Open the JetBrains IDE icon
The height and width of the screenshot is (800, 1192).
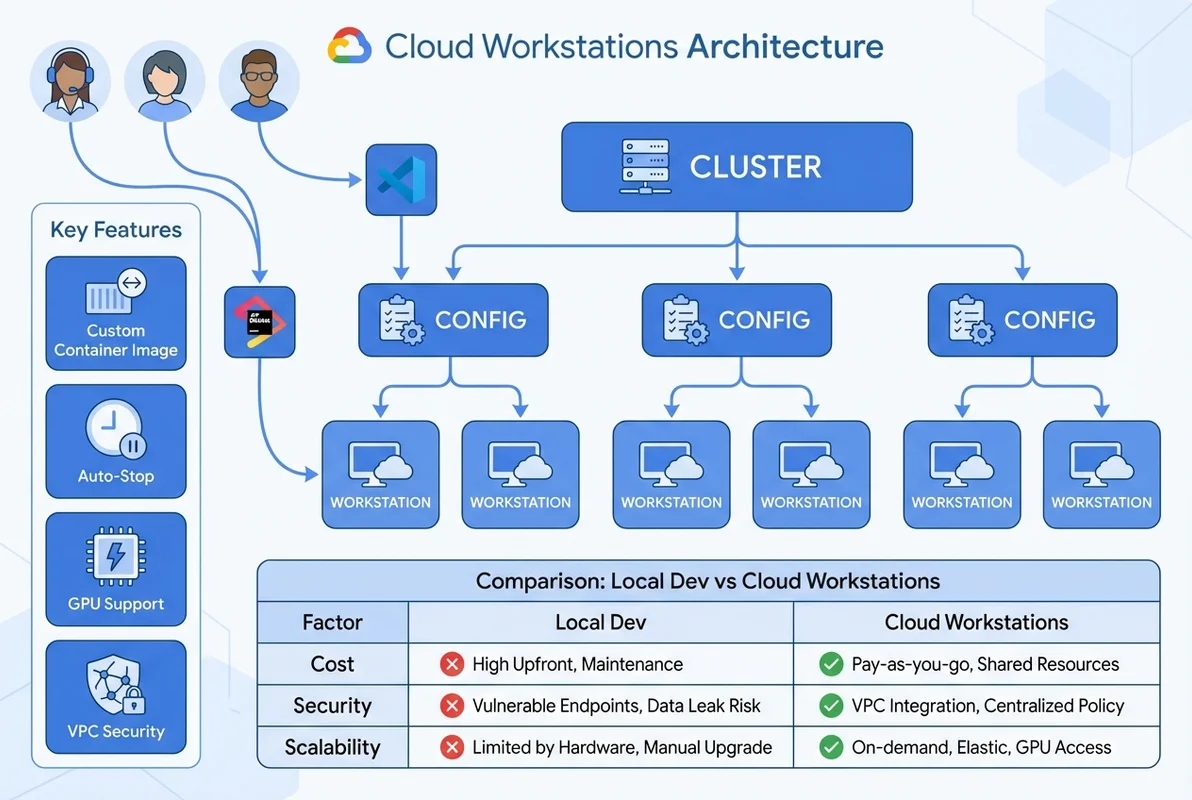pyautogui.click(x=259, y=322)
